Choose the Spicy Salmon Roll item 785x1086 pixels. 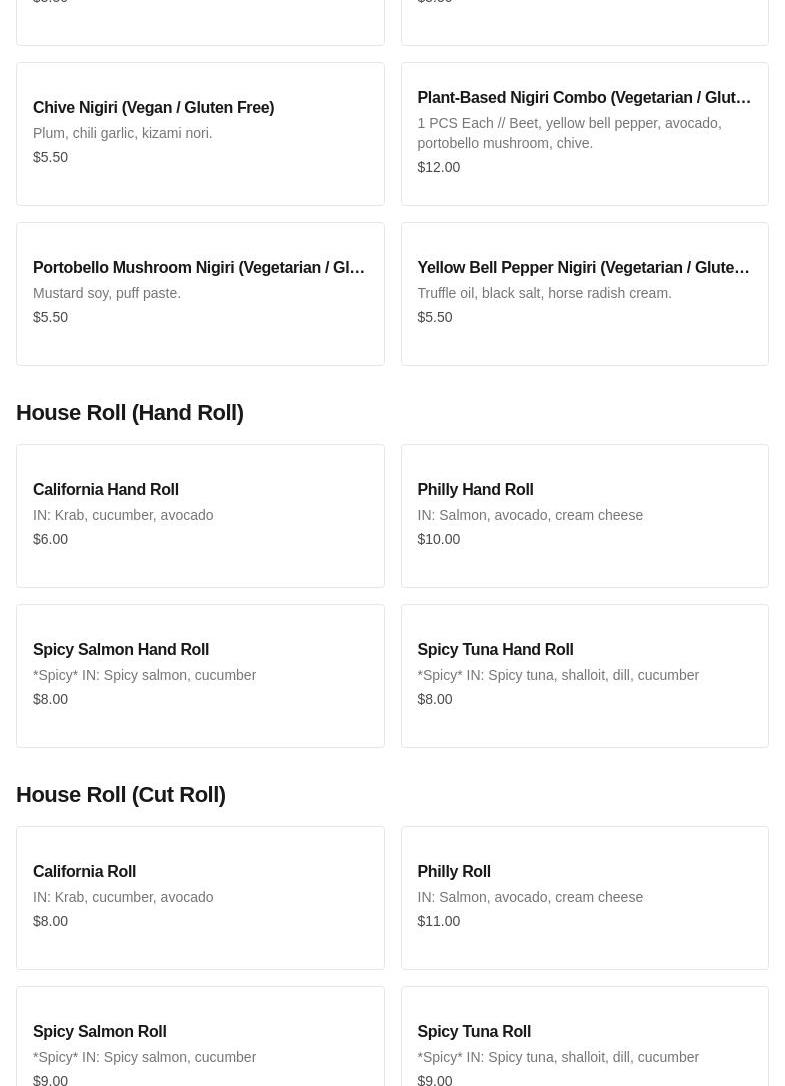[x=100, y=1032]
